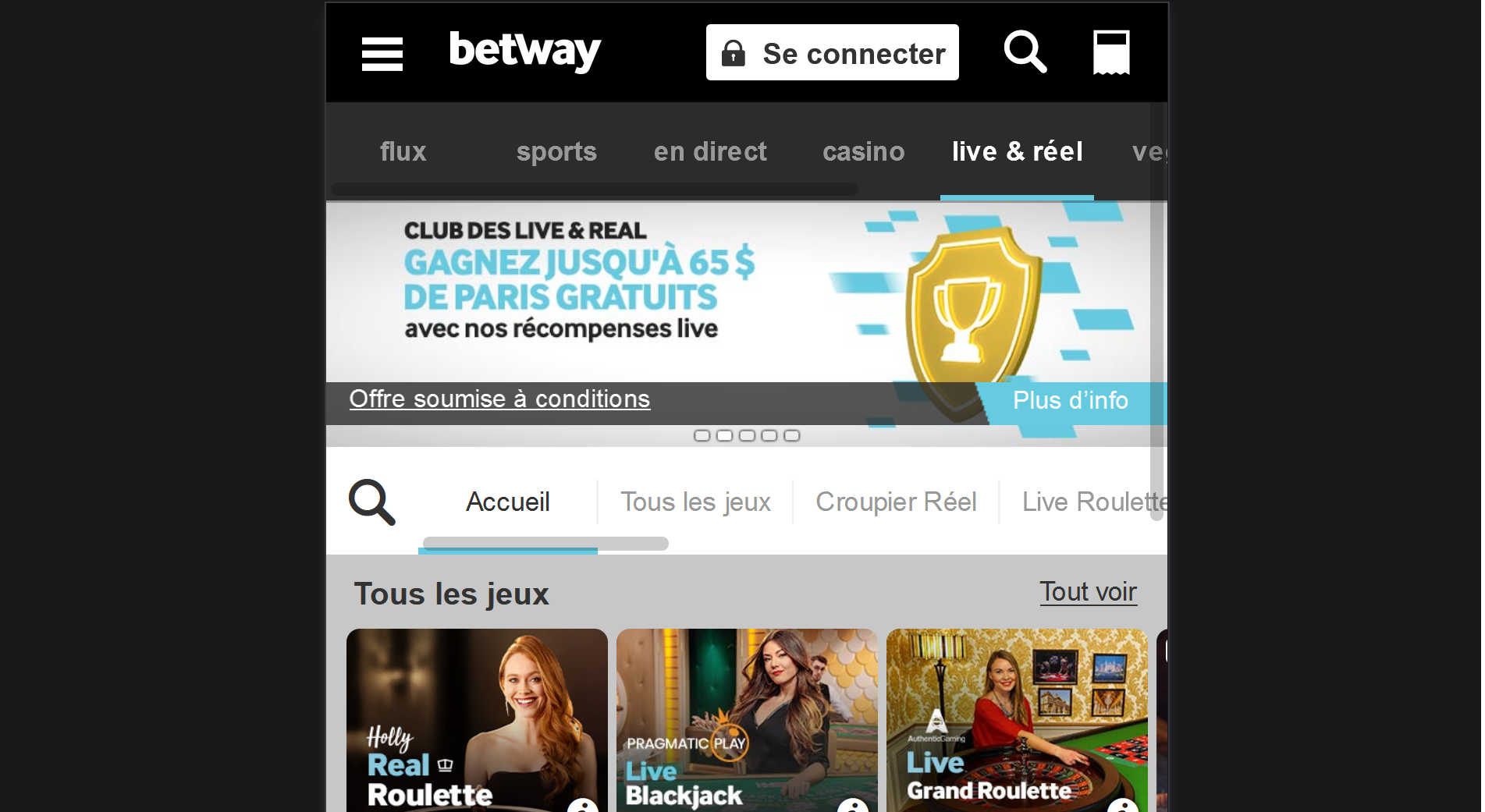The image size is (1485, 812).
Task: Select the fifth banner carousel dot
Action: (x=792, y=435)
